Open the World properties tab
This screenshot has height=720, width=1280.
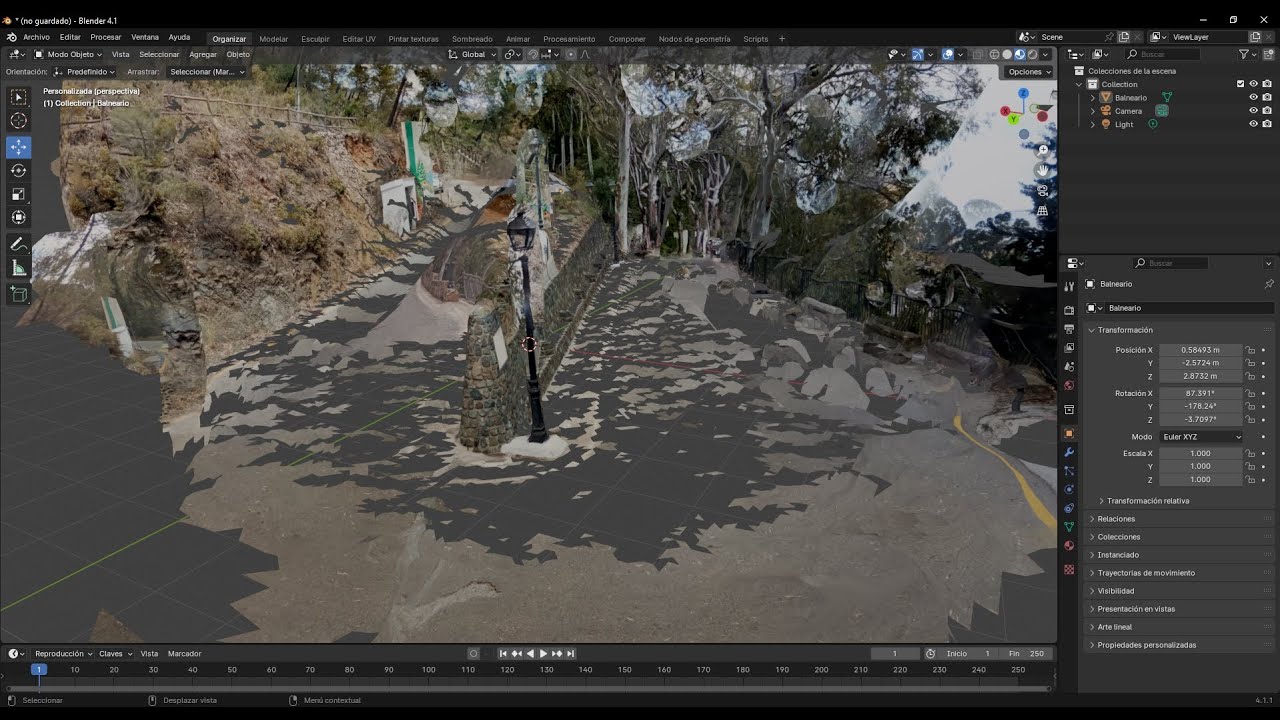(1069, 386)
